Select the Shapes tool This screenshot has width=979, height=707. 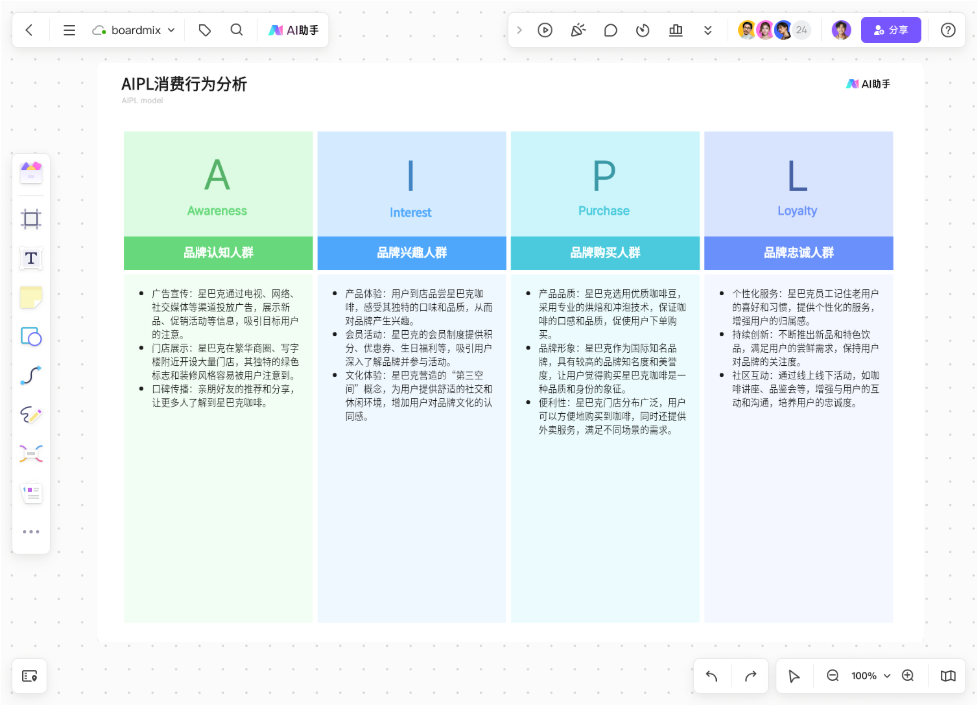click(x=31, y=337)
